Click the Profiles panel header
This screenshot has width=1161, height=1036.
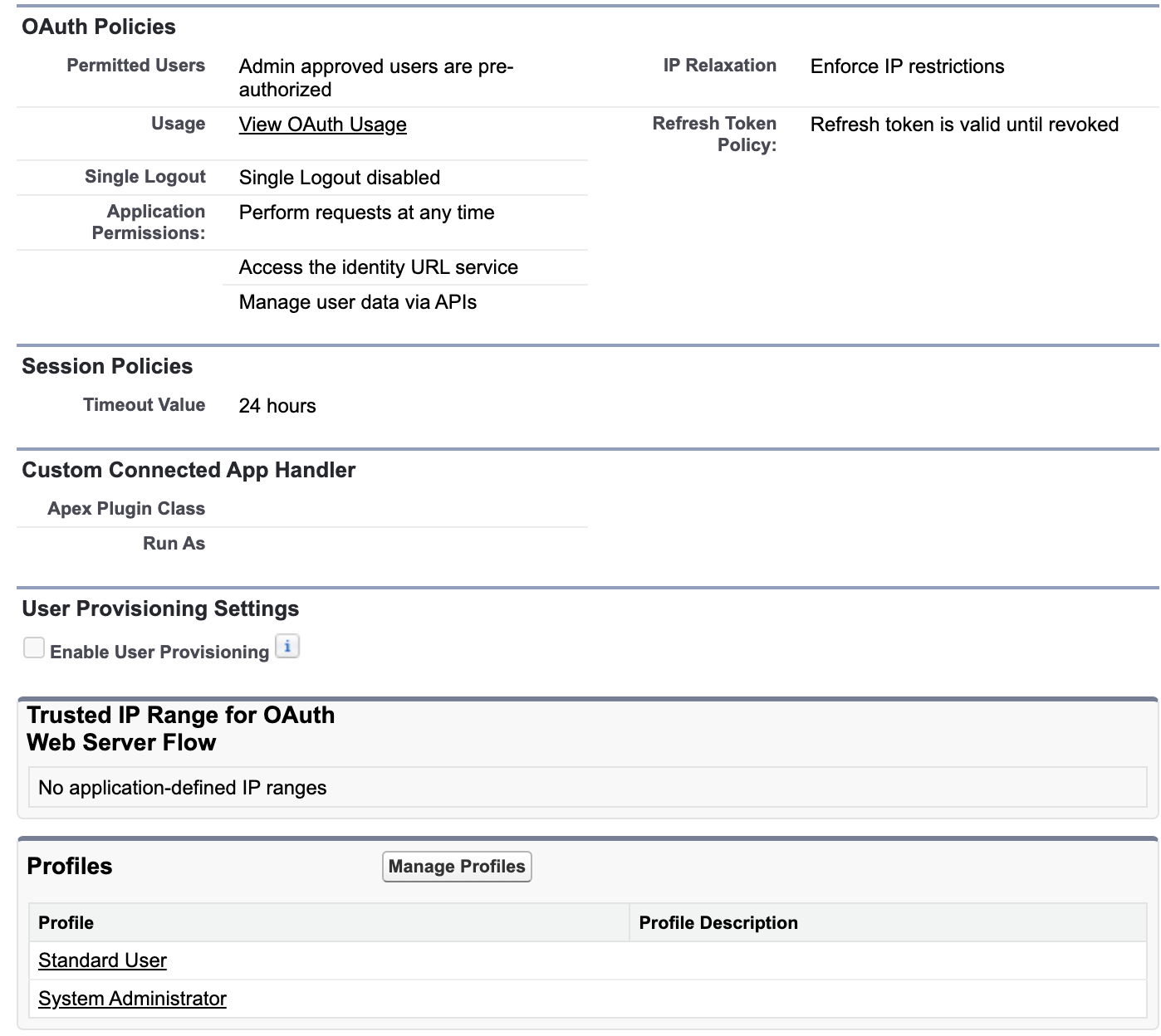[70, 866]
